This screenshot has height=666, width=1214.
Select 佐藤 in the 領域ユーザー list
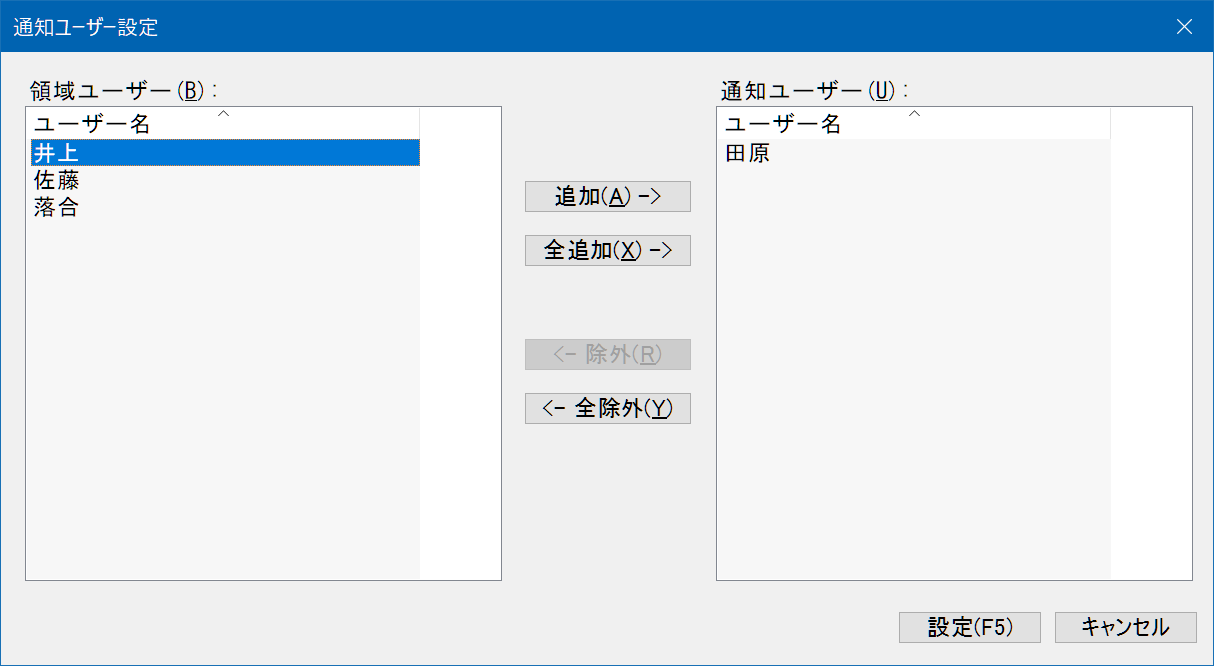(225, 181)
